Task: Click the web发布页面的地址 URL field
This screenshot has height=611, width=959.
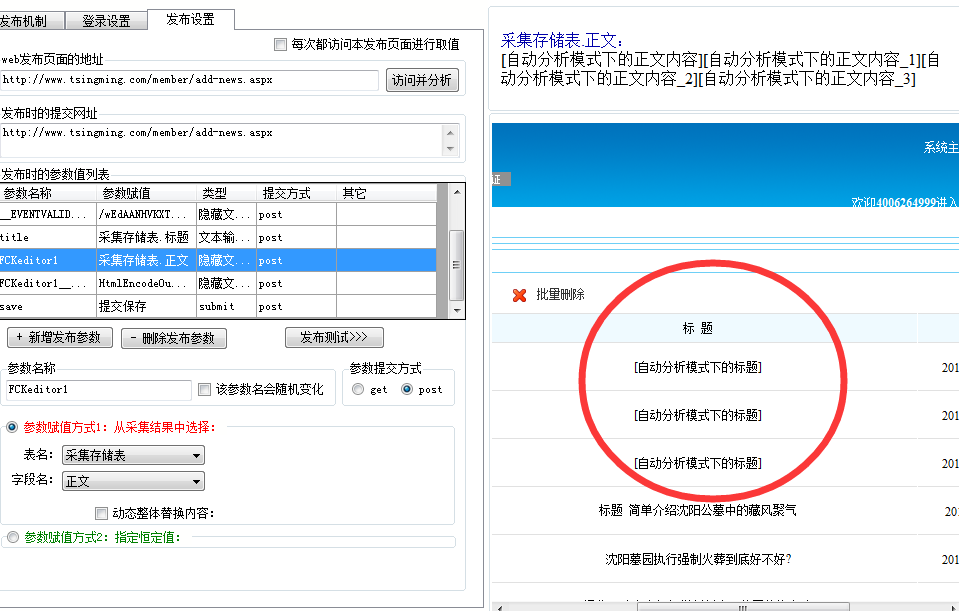Action: (x=190, y=80)
